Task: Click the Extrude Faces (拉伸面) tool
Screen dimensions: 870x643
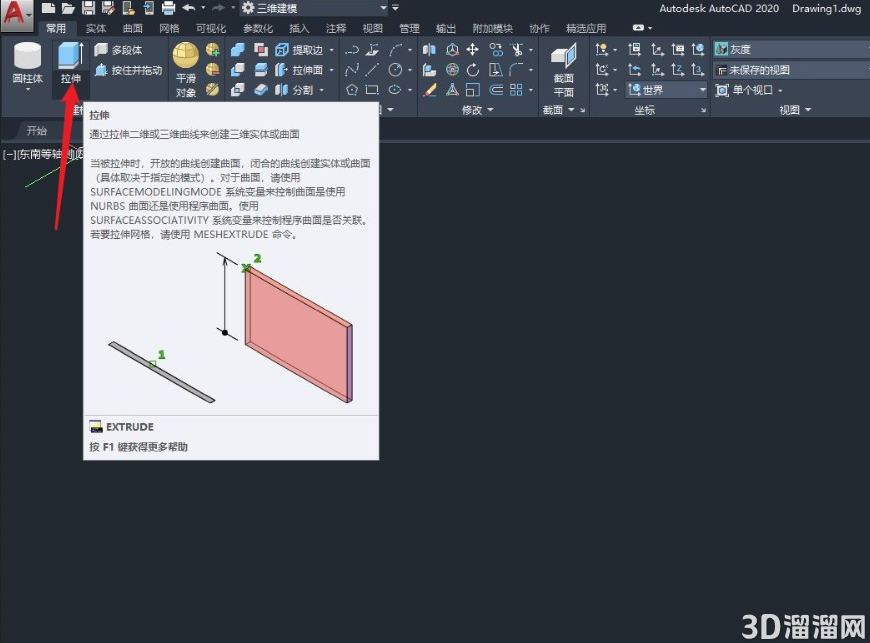Action: click(x=299, y=70)
